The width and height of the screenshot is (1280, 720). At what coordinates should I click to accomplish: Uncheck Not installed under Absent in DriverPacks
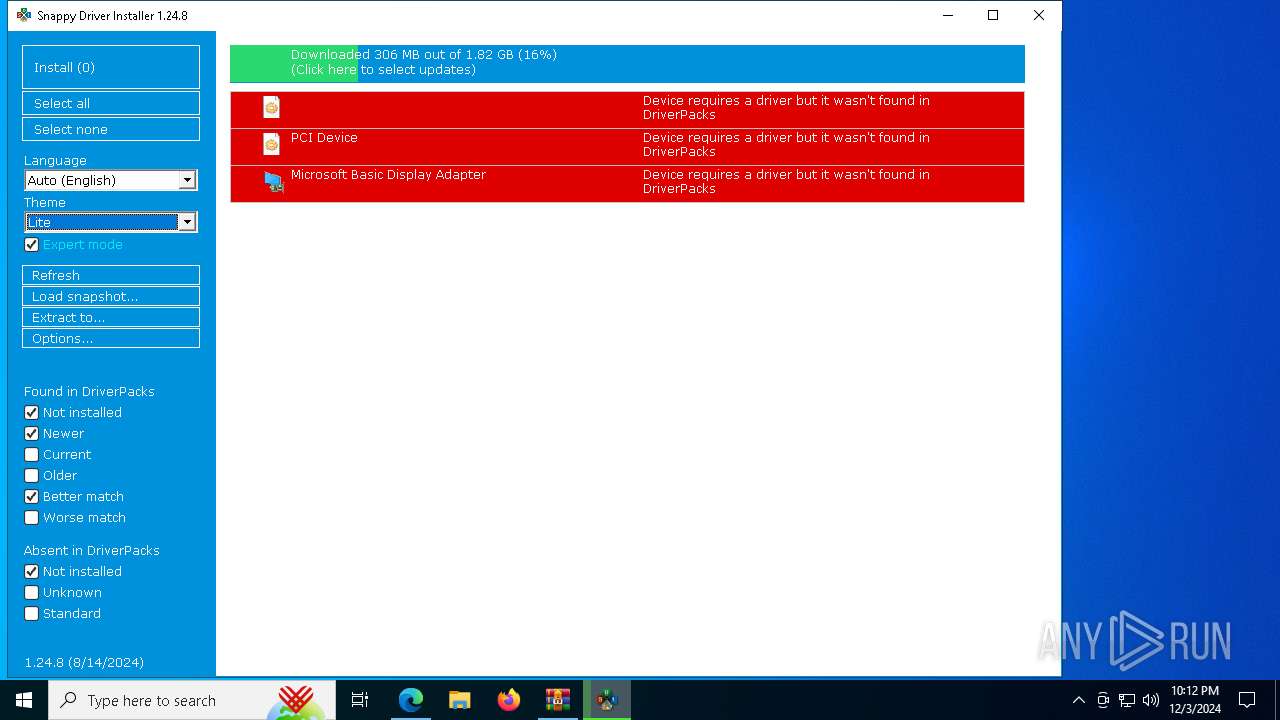pos(31,572)
